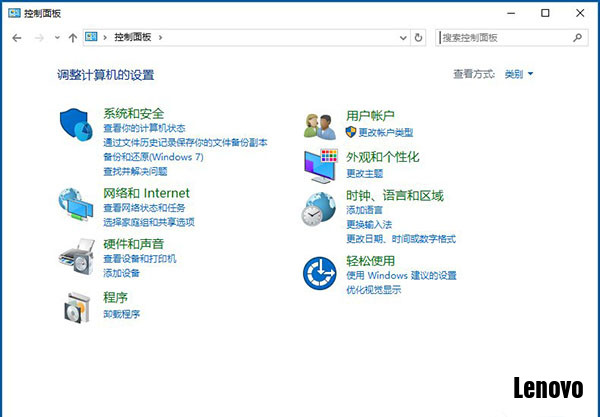Refresh the Control Panel view
This screenshot has width=600, height=417.
[x=418, y=37]
